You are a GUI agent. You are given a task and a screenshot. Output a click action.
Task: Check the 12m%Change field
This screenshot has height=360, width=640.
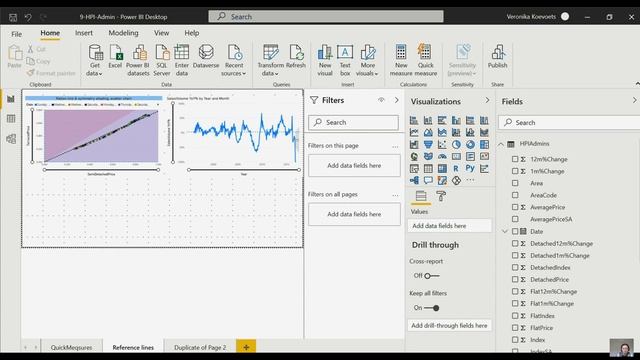[515, 159]
